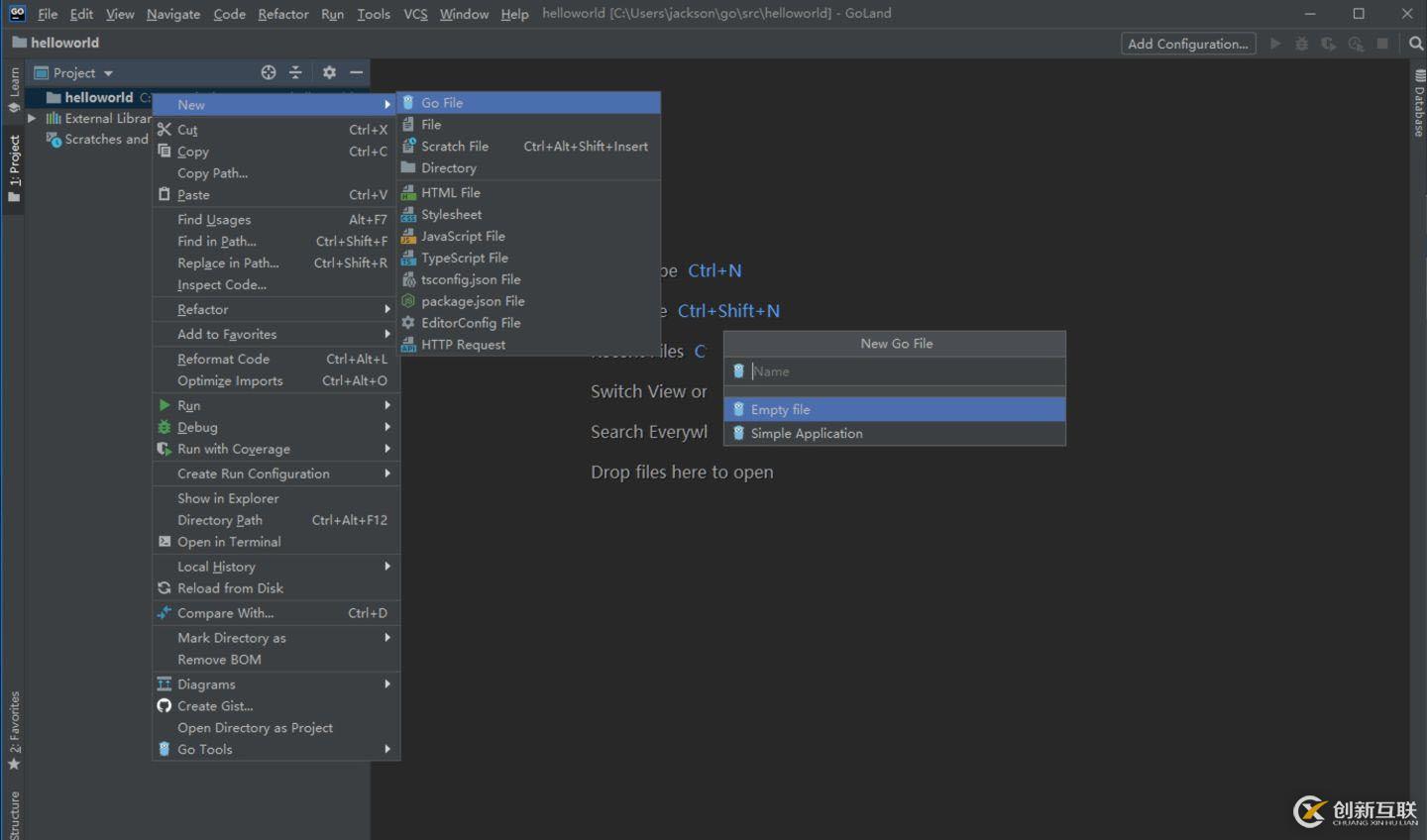
Task: Click Add Configuration button
Action: click(x=1188, y=44)
